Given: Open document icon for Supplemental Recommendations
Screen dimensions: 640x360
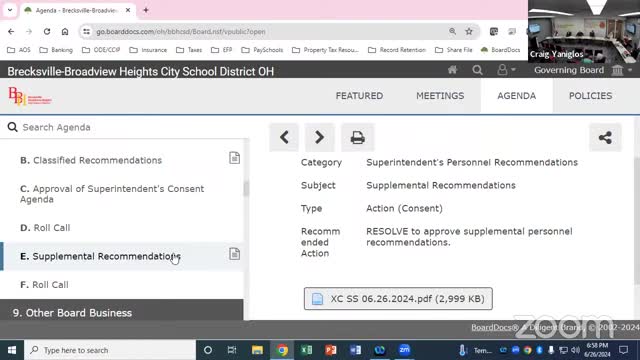Looking at the screenshot, I should pyautogui.click(x=234, y=254).
